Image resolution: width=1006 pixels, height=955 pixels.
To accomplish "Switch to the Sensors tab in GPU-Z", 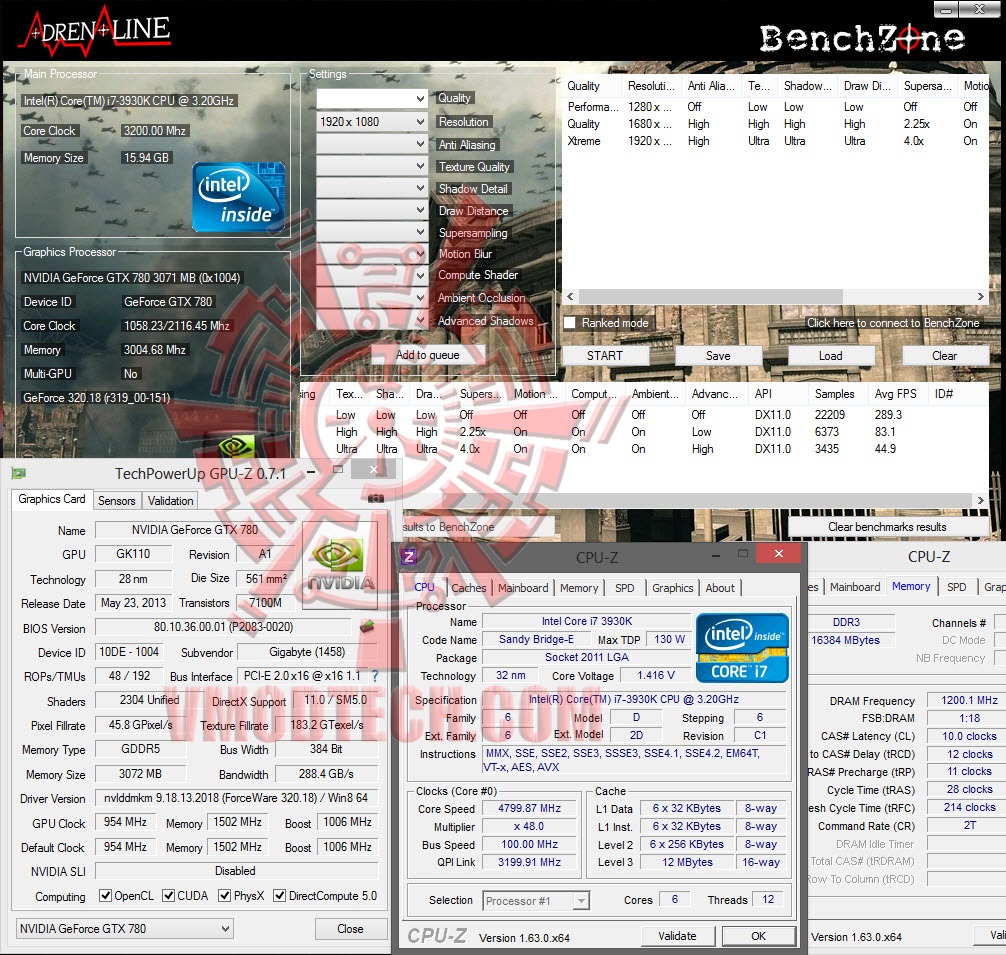I will (x=117, y=501).
